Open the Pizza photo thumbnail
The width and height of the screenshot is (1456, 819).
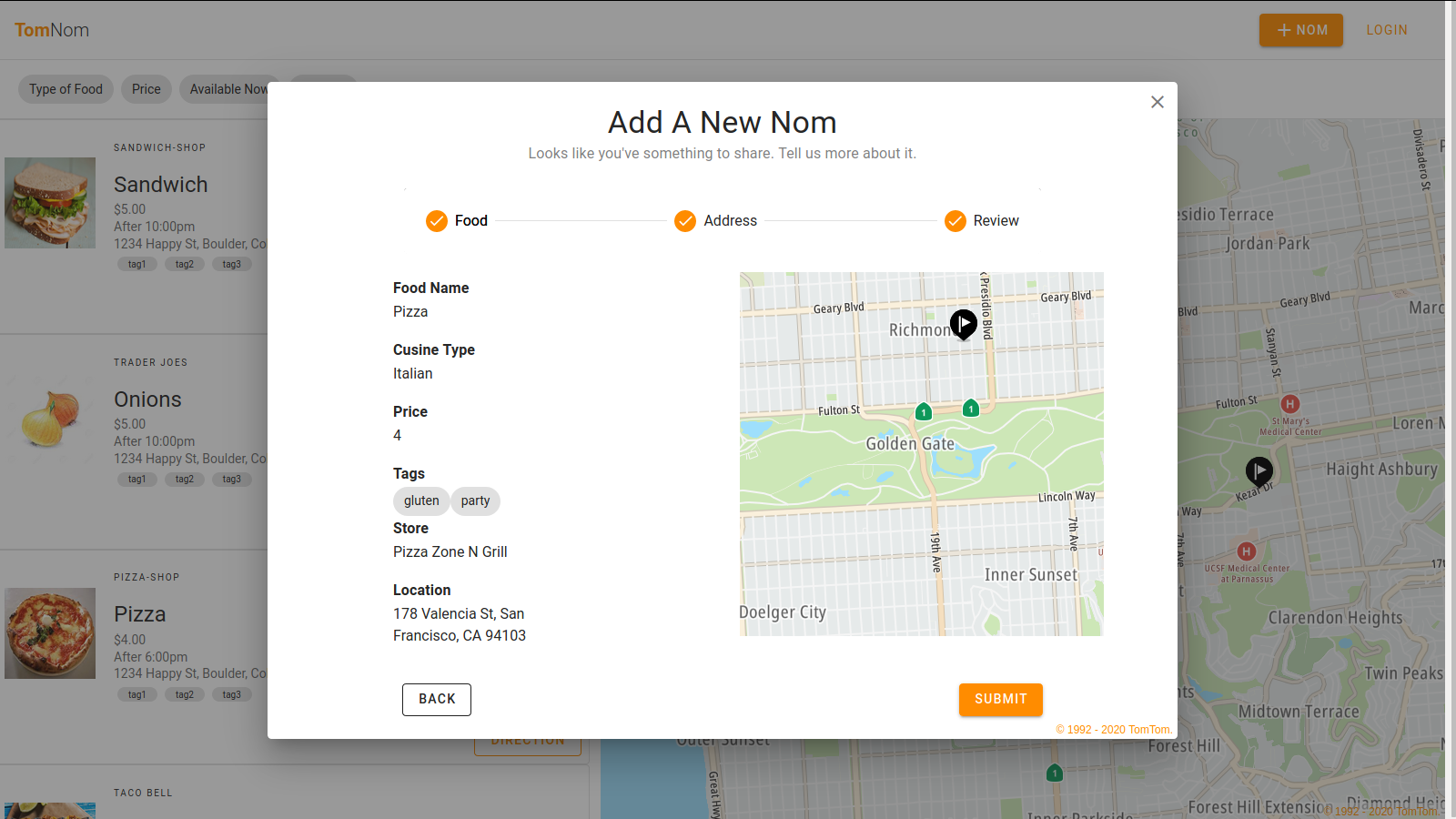coord(50,633)
